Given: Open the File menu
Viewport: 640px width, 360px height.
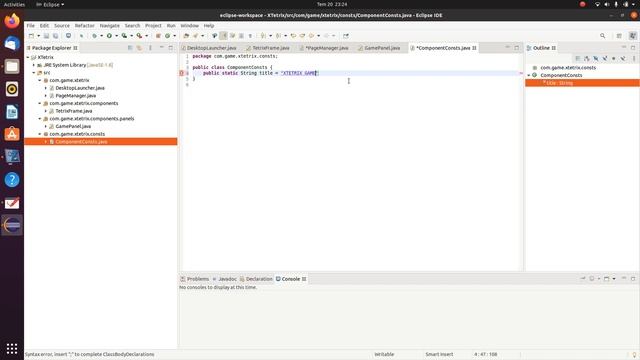Looking at the screenshot, I should point(31,25).
